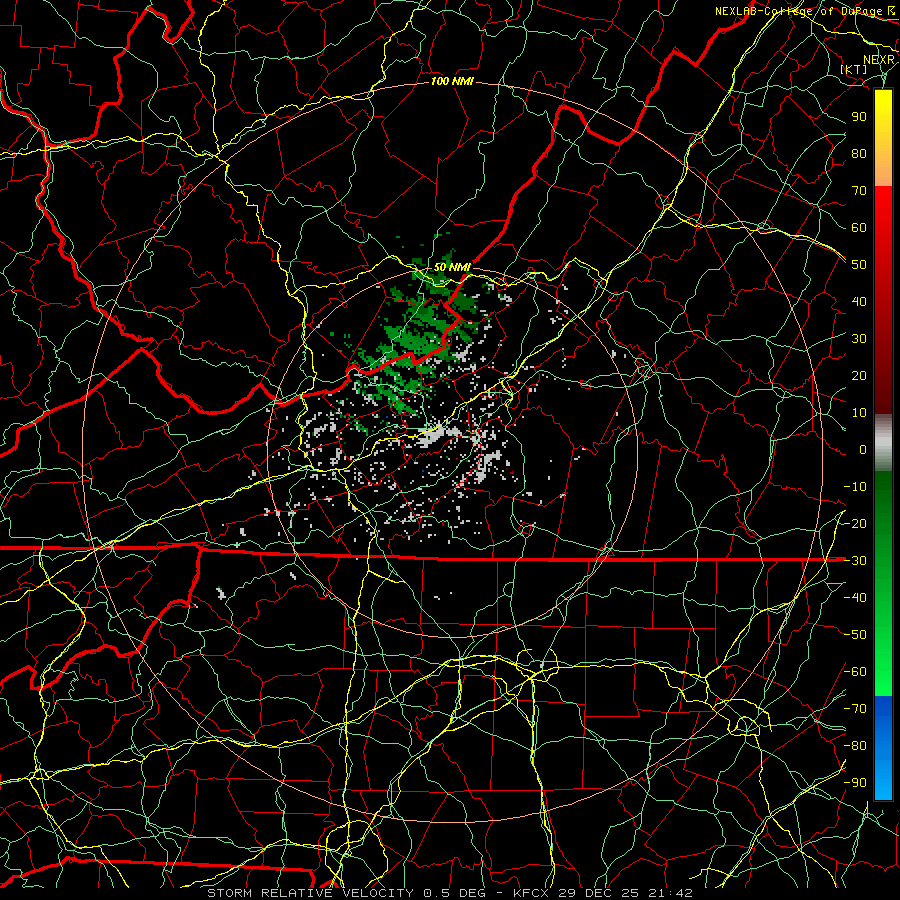This screenshot has height=900, width=900.
Task: Click the "-80" scale value
Action: [x=855, y=746]
